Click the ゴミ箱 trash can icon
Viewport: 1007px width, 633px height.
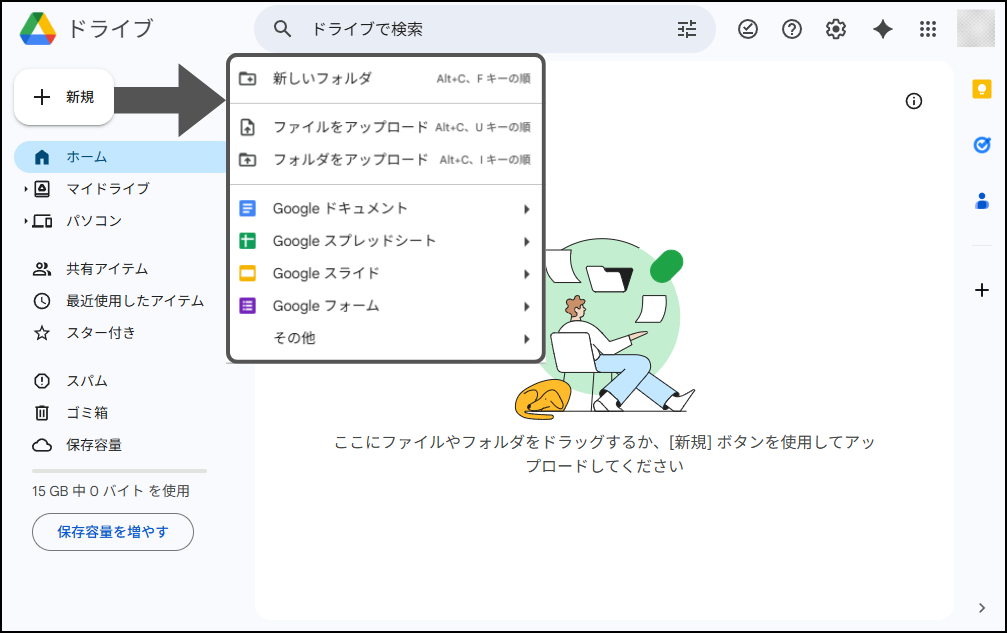(42, 413)
